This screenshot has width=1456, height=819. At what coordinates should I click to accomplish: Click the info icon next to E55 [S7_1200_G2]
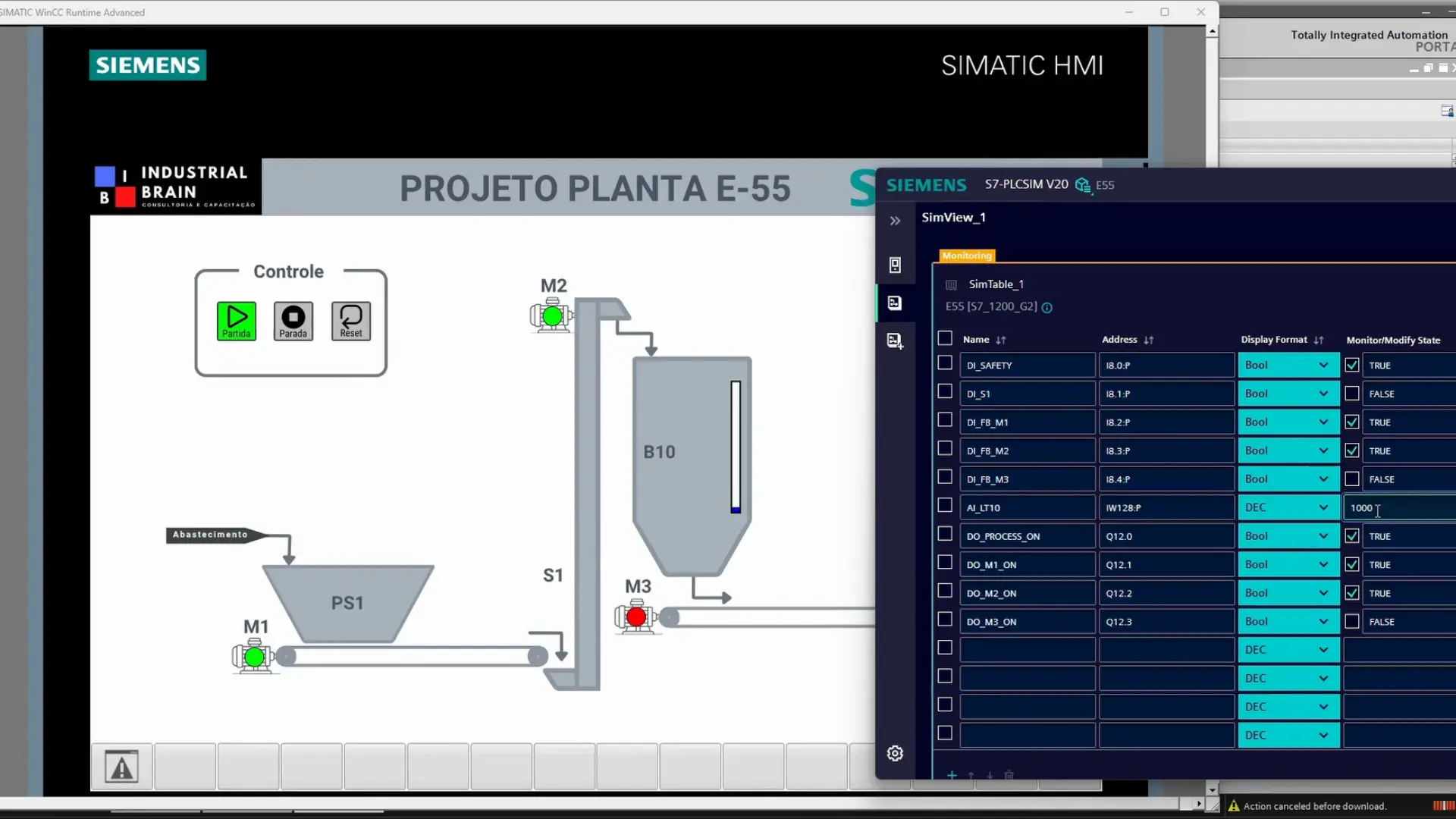coord(1047,307)
